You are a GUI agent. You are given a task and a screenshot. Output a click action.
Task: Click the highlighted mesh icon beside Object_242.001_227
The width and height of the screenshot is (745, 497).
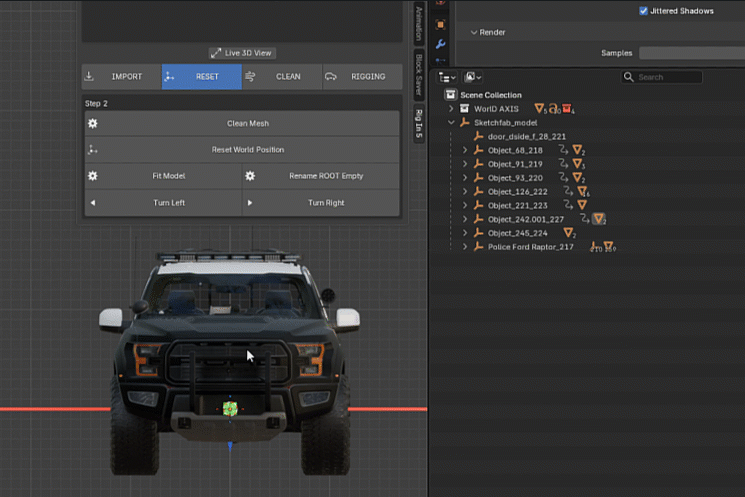599,219
